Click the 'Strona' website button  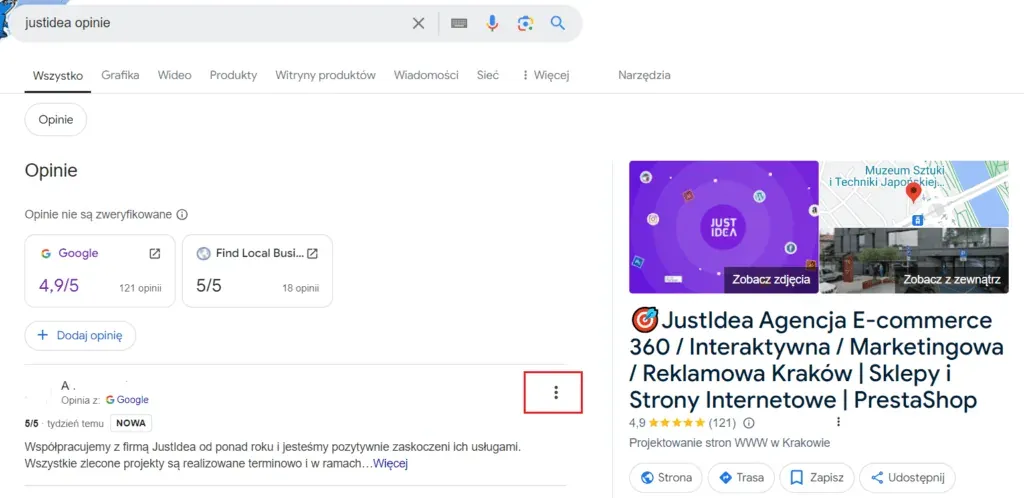click(x=666, y=478)
